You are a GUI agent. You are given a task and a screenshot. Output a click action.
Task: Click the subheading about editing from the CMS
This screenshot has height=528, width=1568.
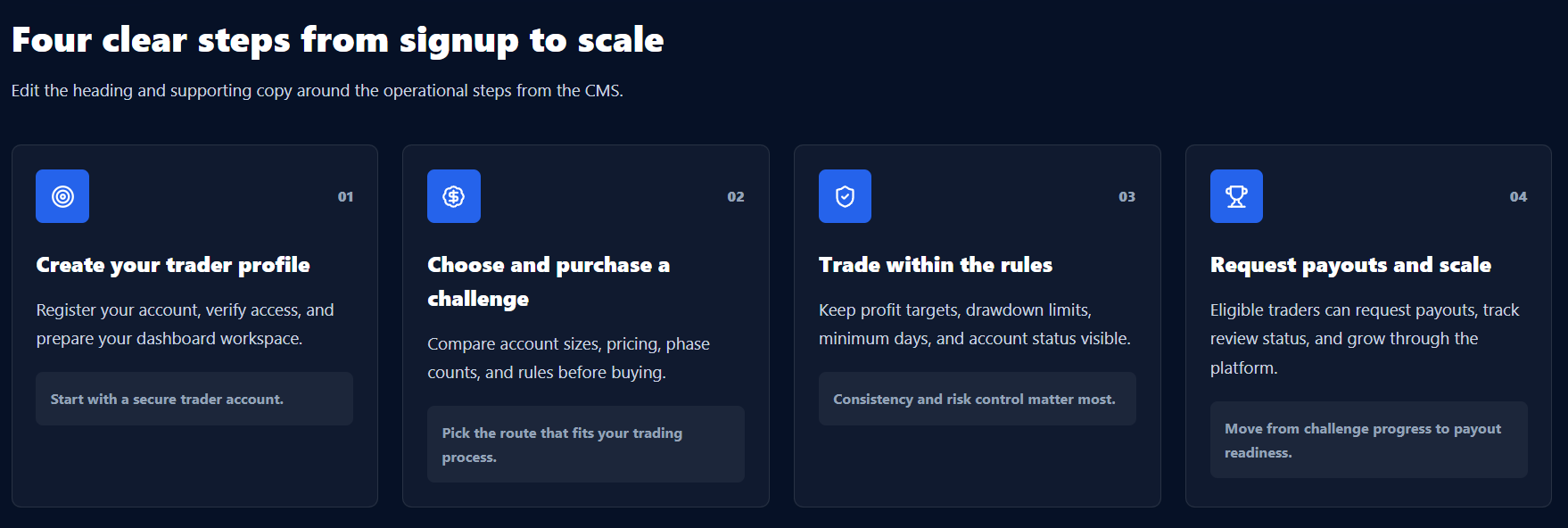click(318, 91)
